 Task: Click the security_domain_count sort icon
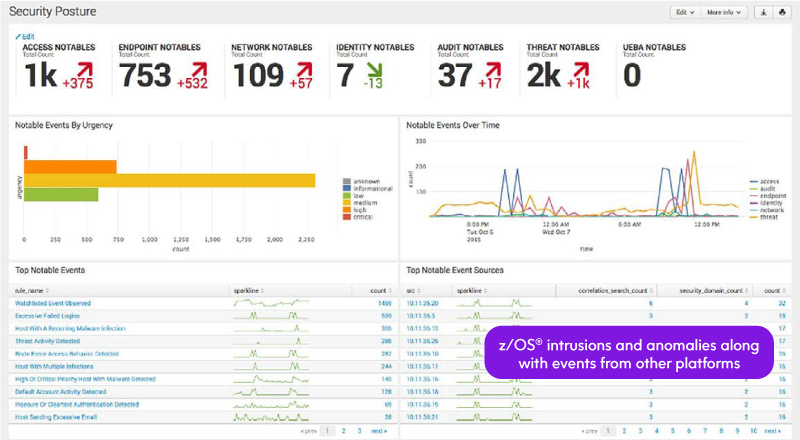(746, 291)
